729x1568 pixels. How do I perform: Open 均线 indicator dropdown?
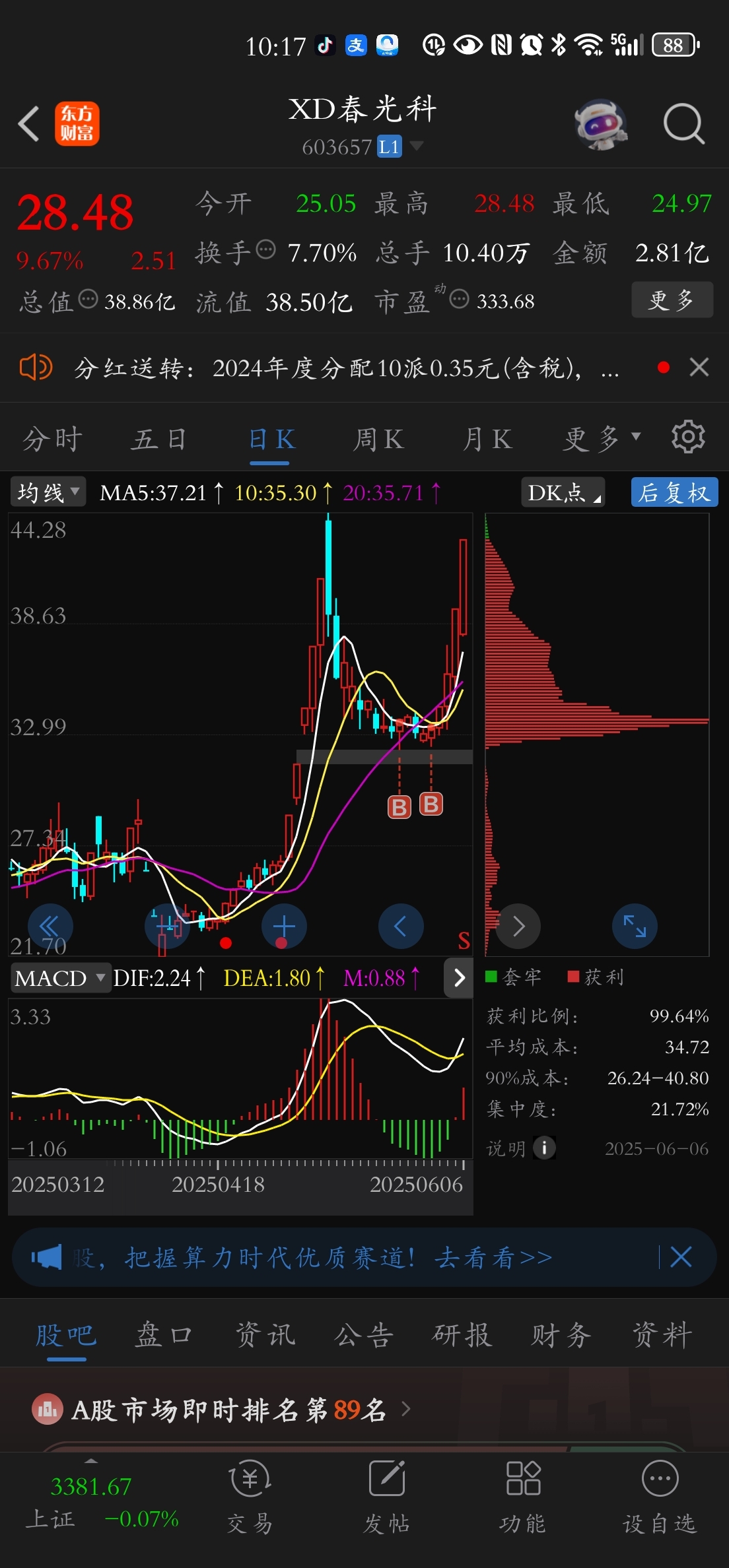[48, 492]
